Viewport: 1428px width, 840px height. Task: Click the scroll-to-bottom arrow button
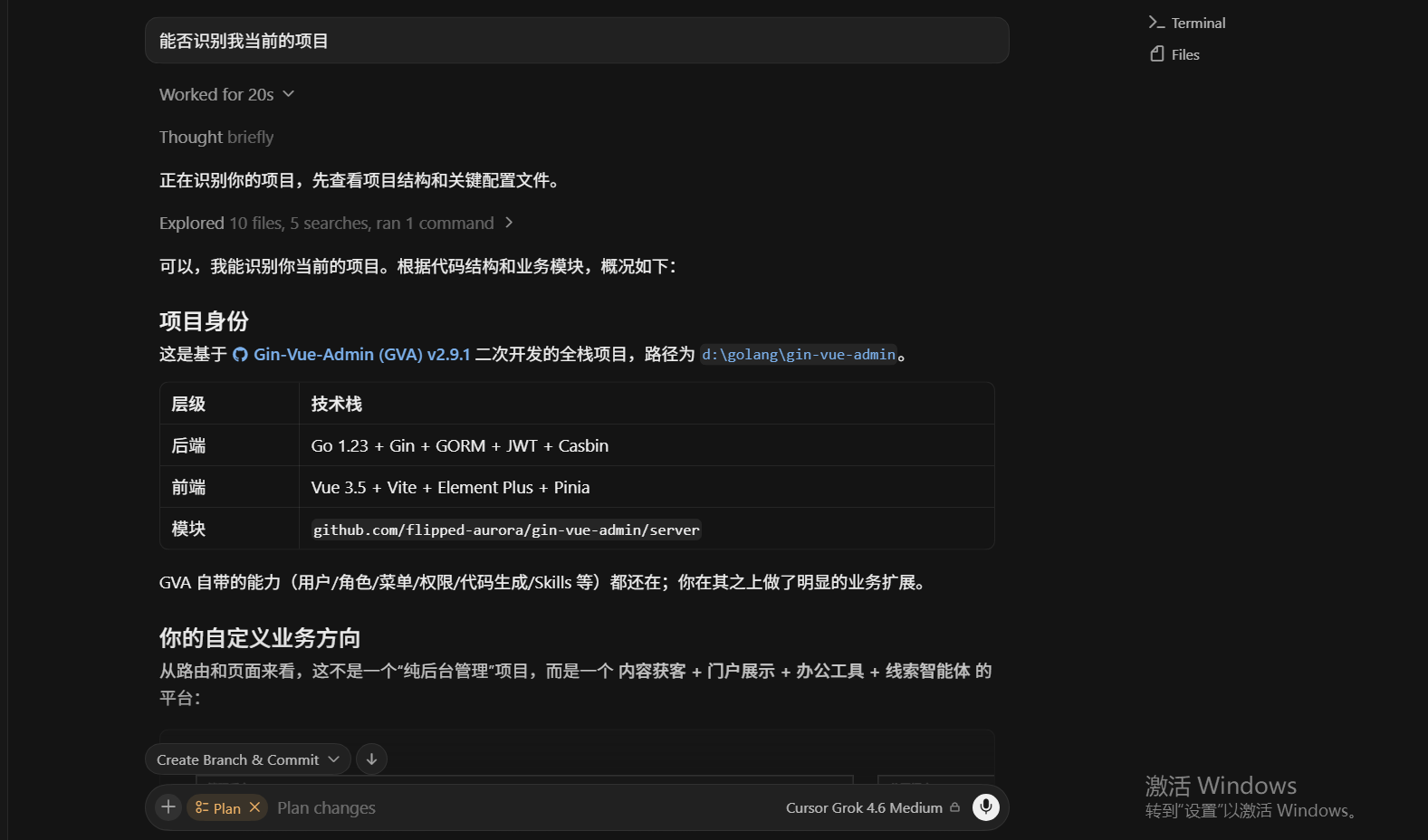[371, 759]
